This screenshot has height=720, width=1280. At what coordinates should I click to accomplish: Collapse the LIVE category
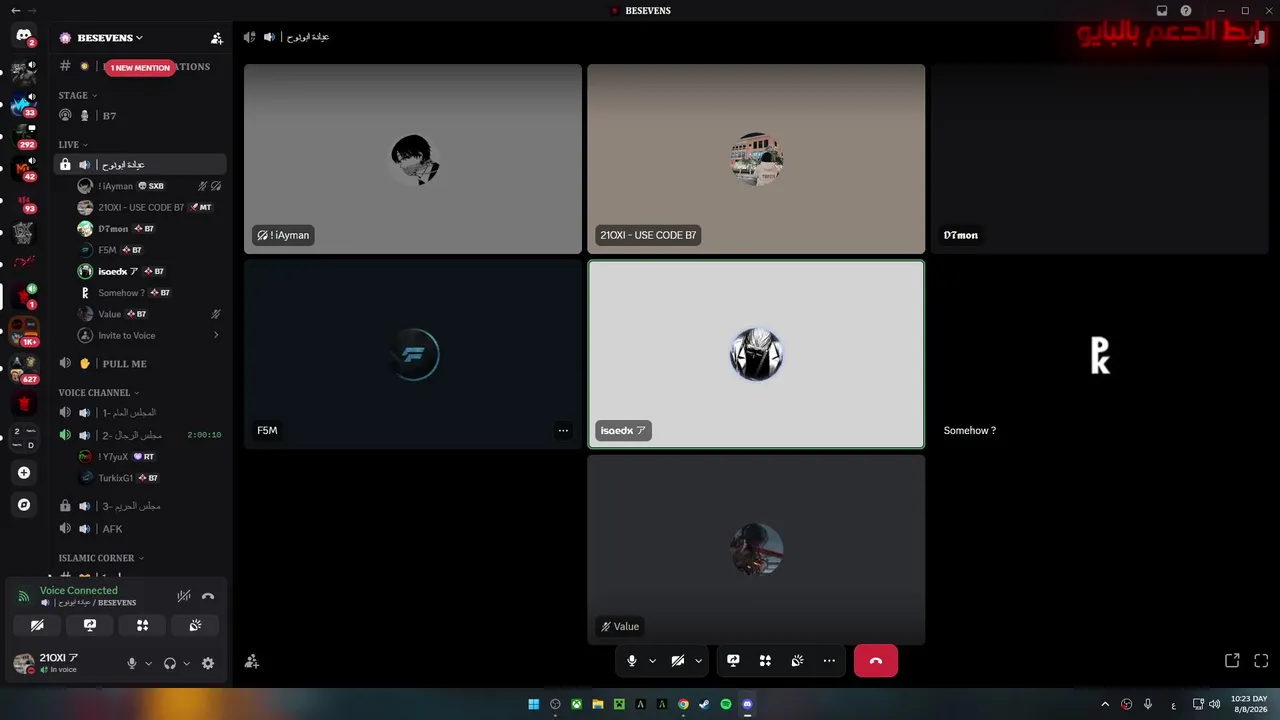pos(72,145)
